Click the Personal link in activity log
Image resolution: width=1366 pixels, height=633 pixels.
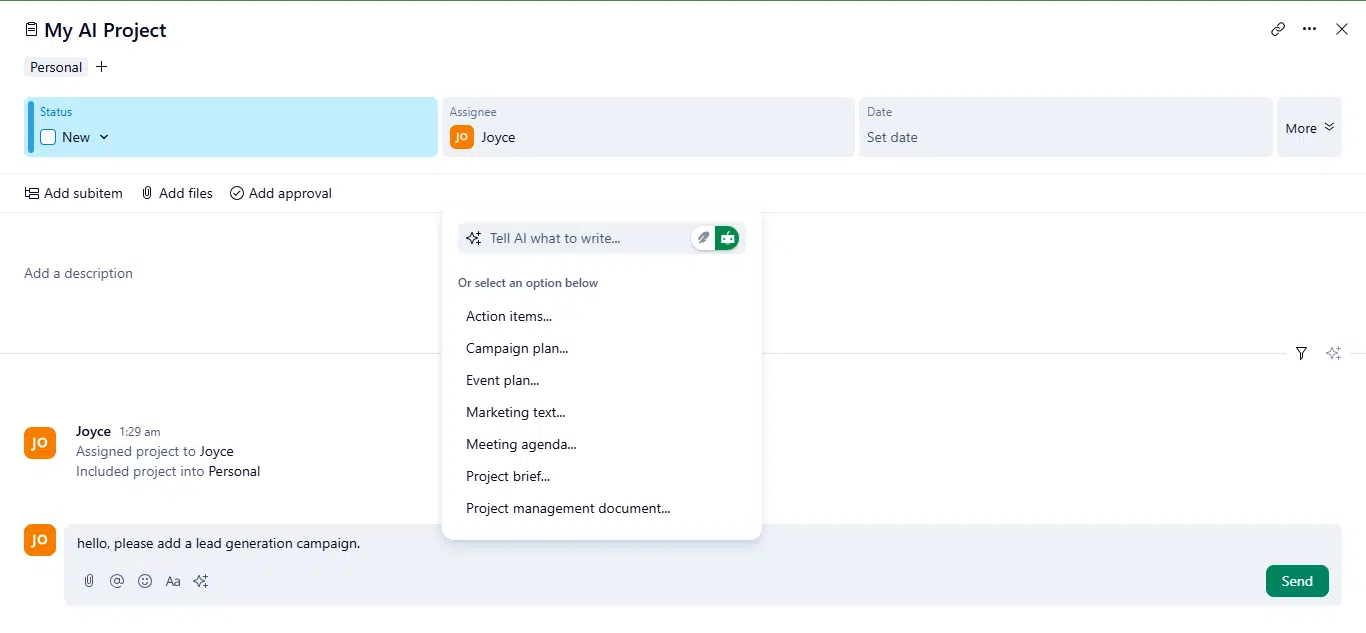point(234,471)
